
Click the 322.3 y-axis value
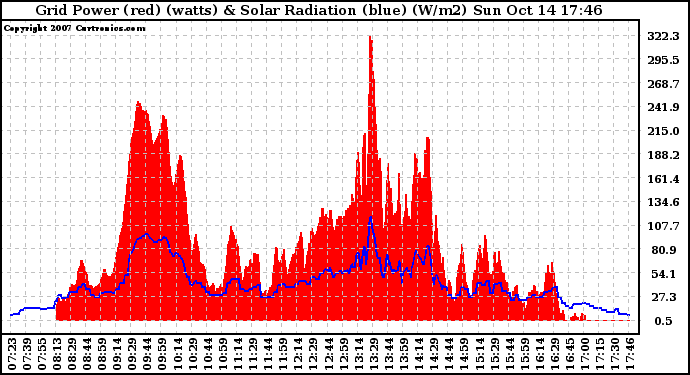pyautogui.click(x=663, y=36)
